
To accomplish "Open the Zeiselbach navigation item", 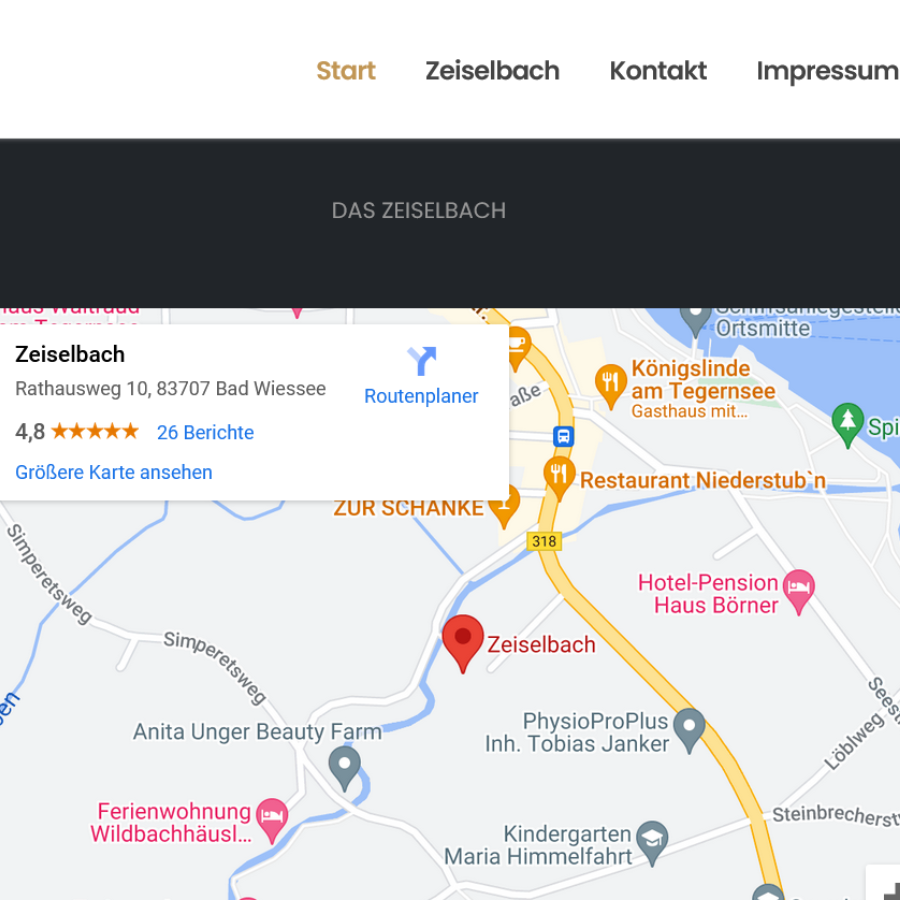I will pyautogui.click(x=492, y=71).
